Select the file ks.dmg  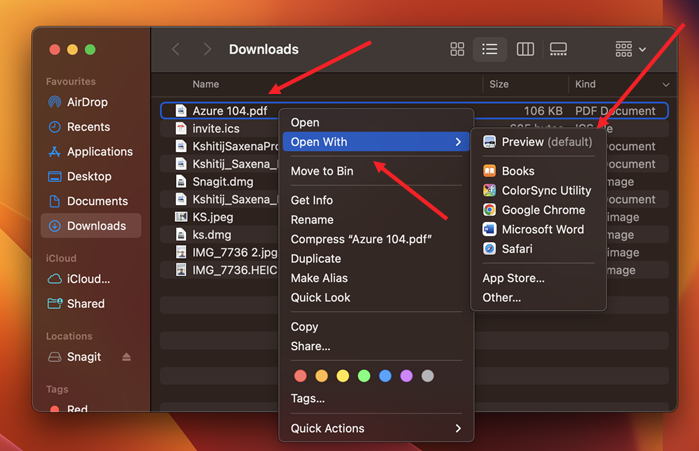click(212, 235)
